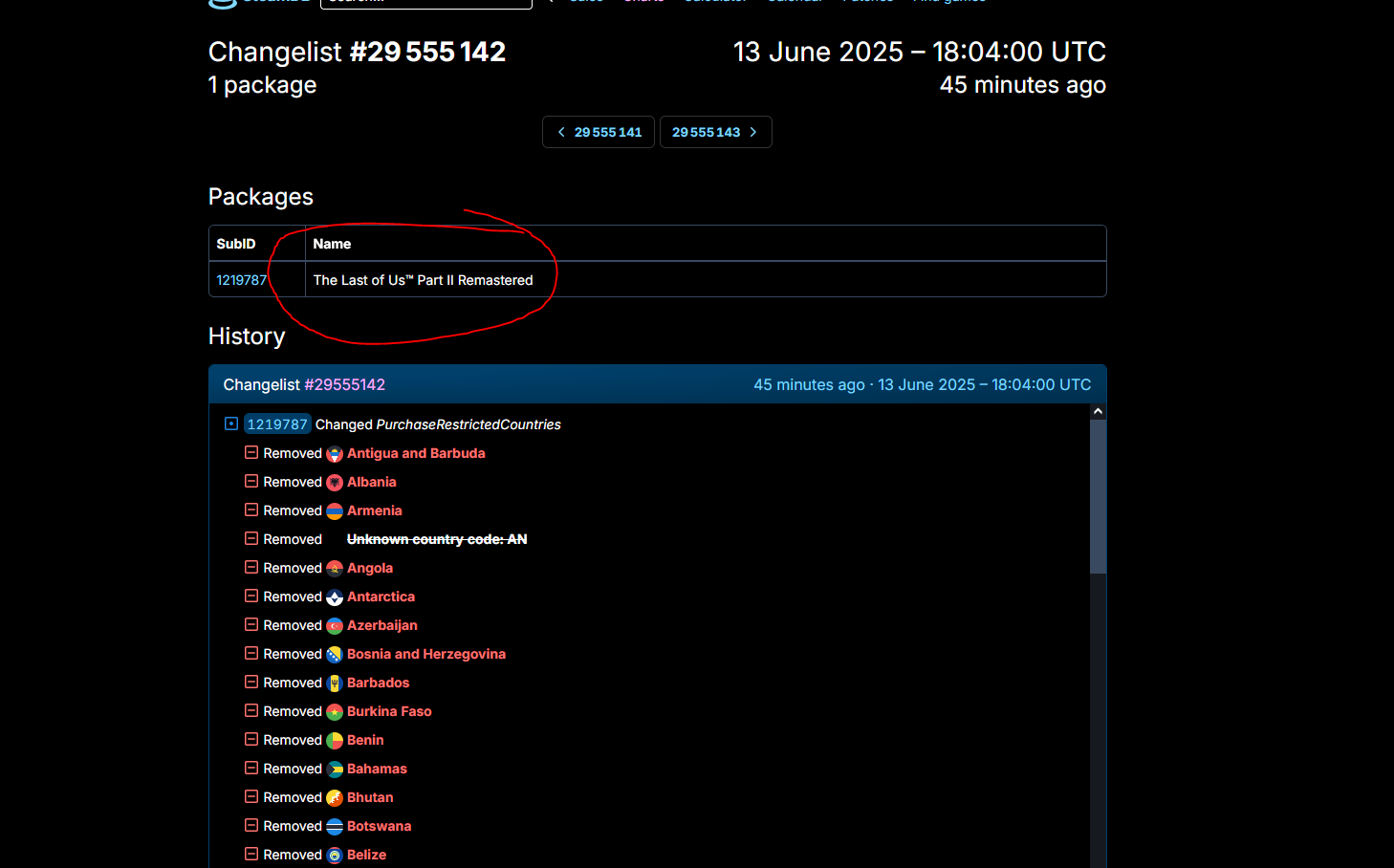This screenshot has height=868, width=1394.
Task: Click the 'Angola' country name
Action: [x=370, y=568]
